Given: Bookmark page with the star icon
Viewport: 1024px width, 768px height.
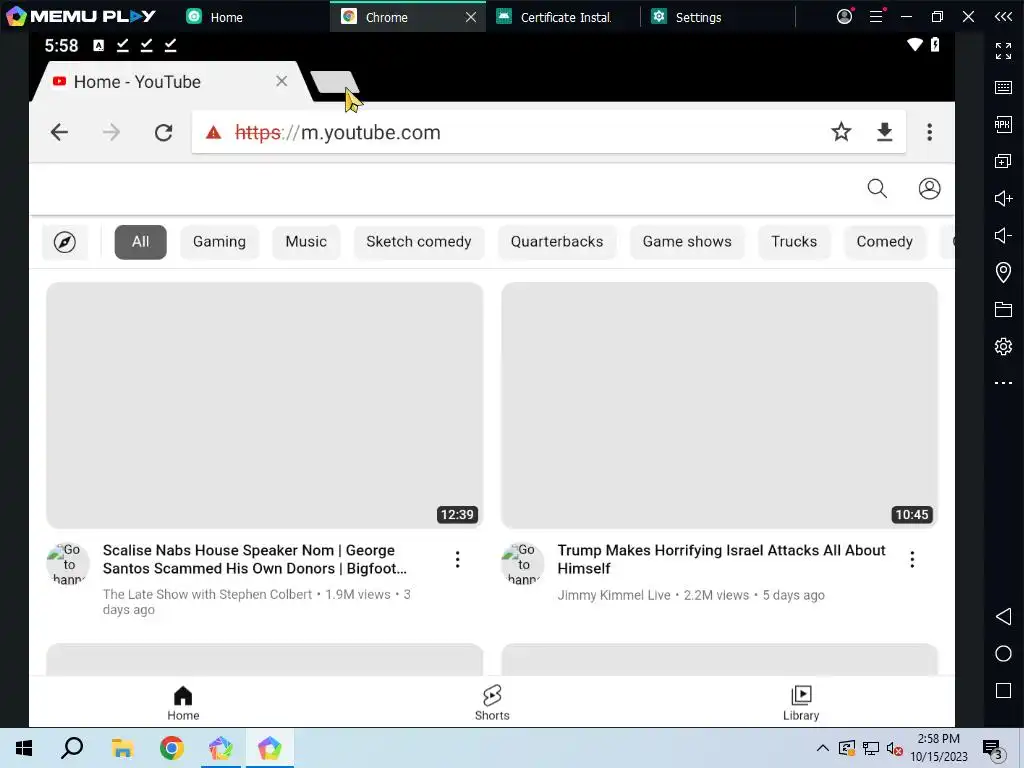Looking at the screenshot, I should click(841, 132).
